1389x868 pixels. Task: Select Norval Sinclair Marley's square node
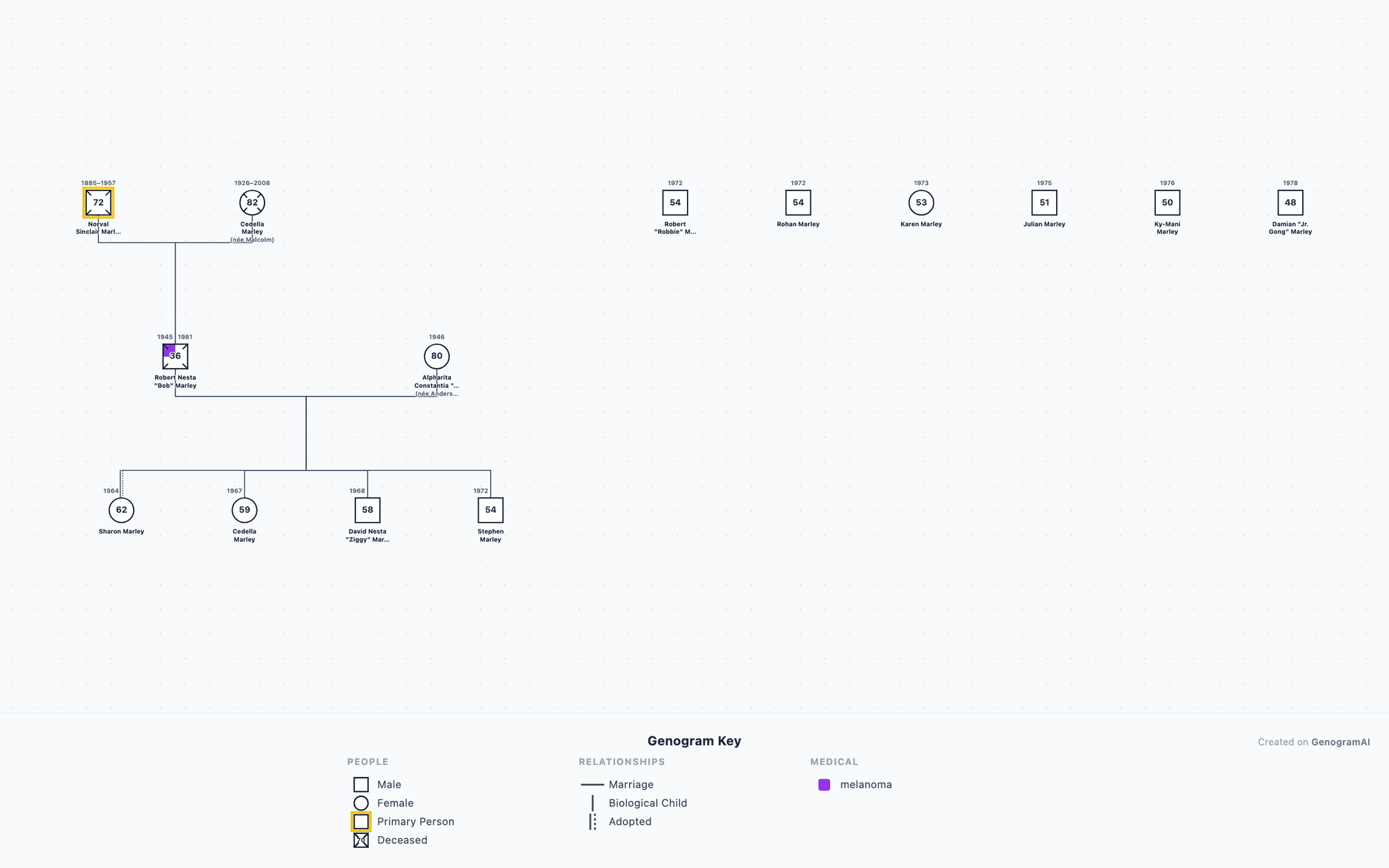(x=98, y=203)
